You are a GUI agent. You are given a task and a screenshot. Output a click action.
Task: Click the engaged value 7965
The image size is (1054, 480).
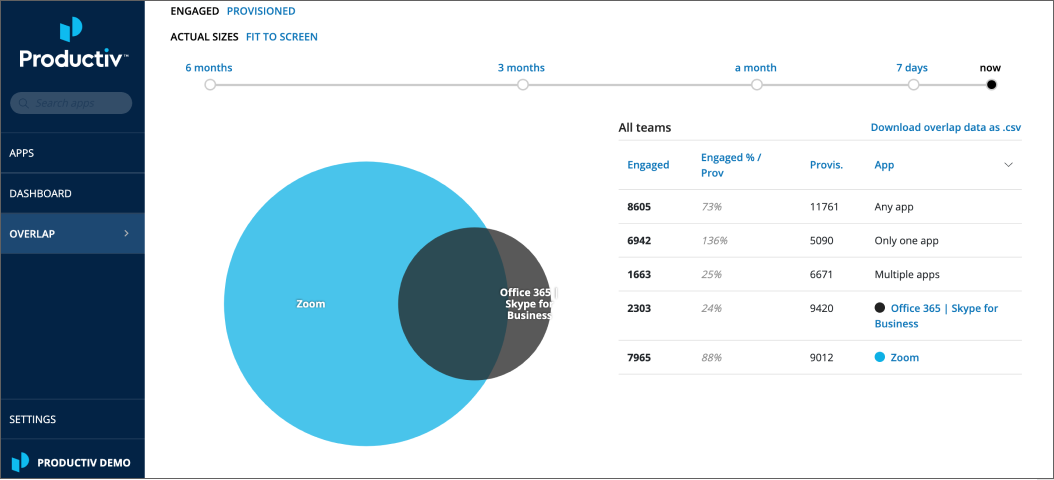click(x=639, y=358)
